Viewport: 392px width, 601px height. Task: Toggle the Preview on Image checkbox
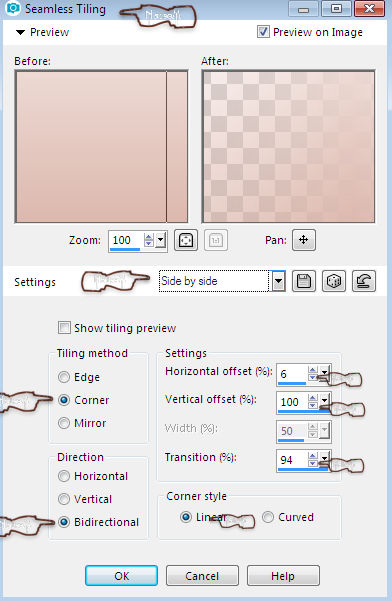263,32
